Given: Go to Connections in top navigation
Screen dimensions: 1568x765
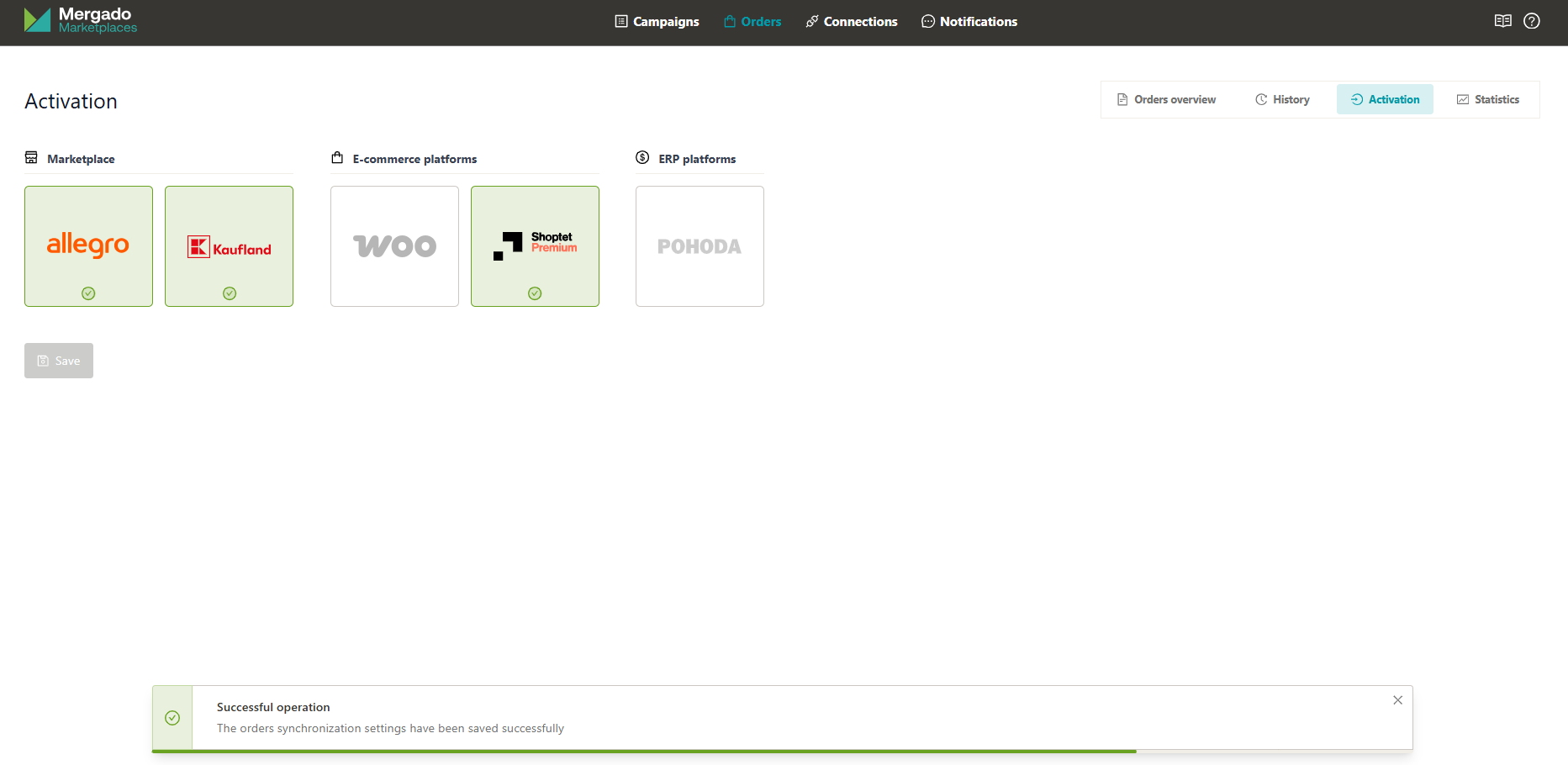Looking at the screenshot, I should pyautogui.click(x=851, y=22).
